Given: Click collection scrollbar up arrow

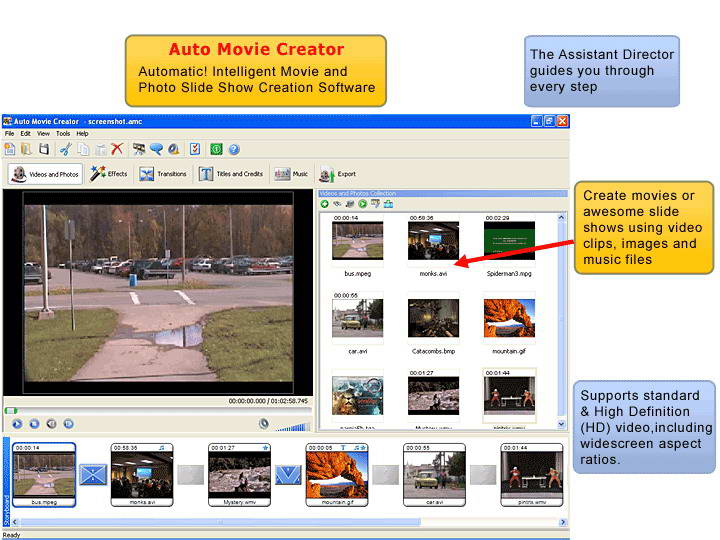Looking at the screenshot, I should tap(562, 218).
